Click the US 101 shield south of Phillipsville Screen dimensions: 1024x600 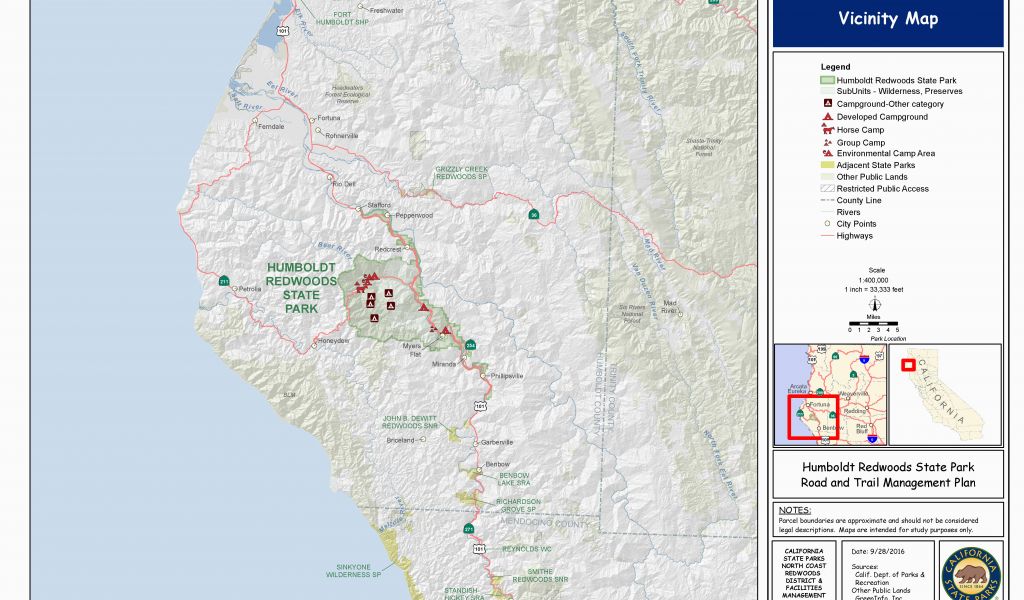pyautogui.click(x=480, y=405)
